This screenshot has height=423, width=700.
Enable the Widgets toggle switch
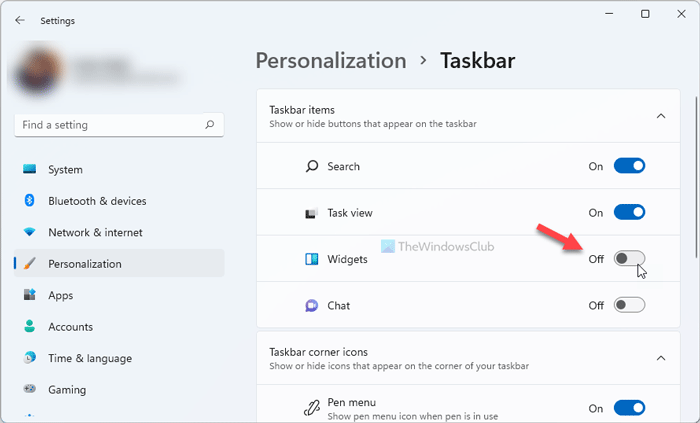pyautogui.click(x=629, y=259)
